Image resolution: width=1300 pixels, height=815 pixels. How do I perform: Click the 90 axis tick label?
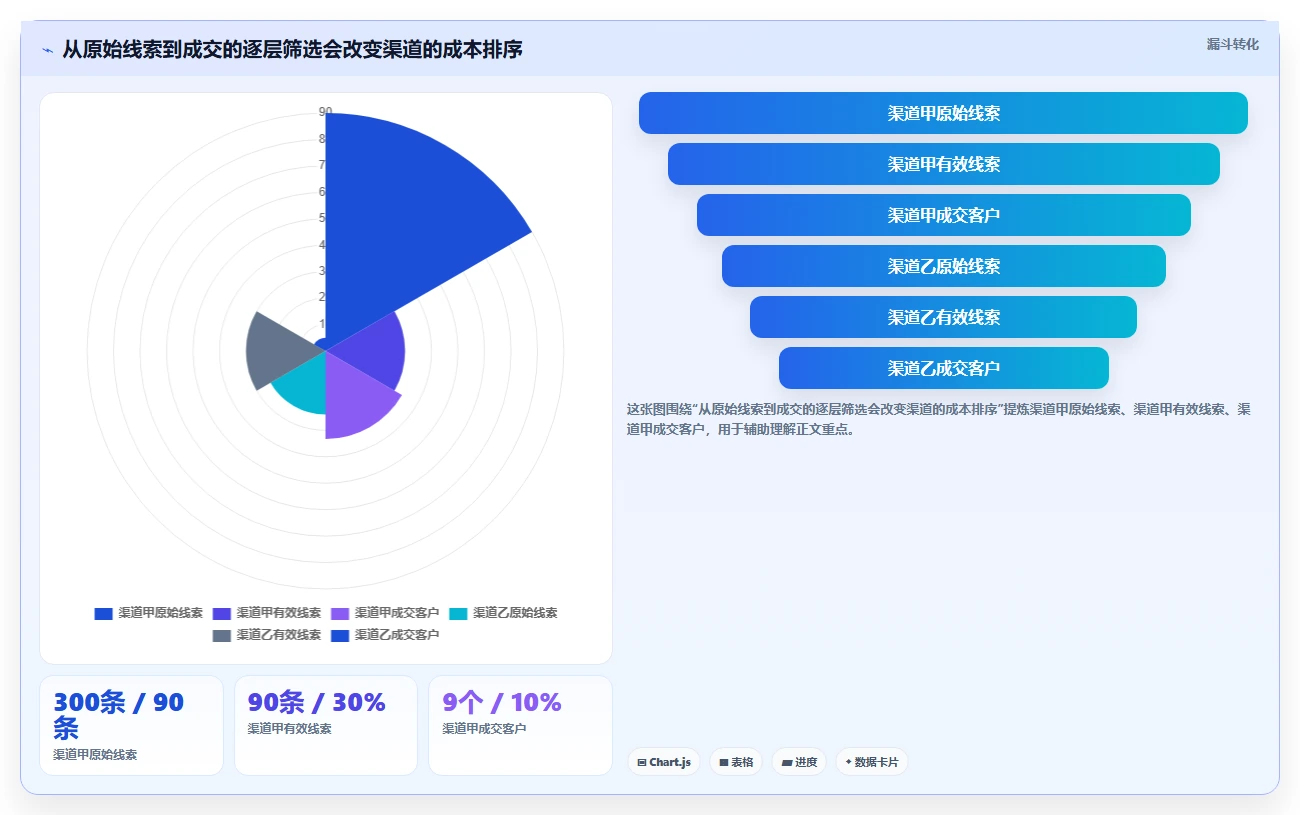[x=325, y=111]
